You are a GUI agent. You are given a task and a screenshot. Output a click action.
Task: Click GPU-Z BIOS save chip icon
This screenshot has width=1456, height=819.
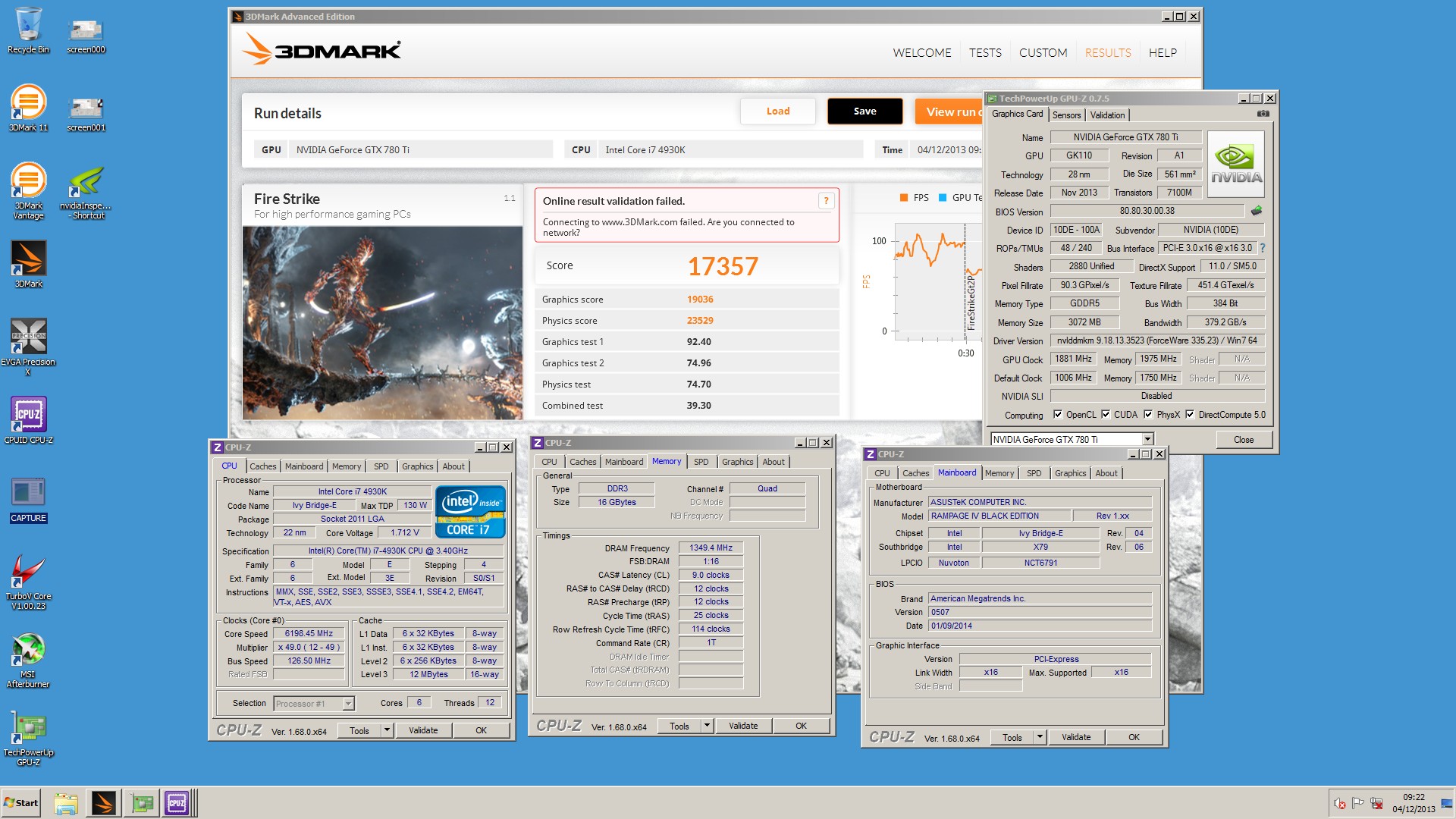pyautogui.click(x=1257, y=211)
